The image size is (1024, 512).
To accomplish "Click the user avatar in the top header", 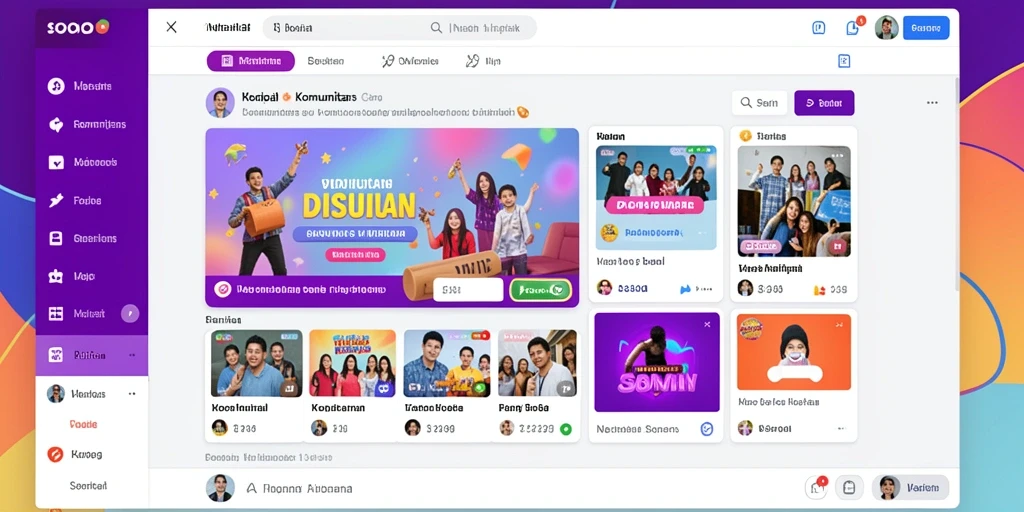I will click(x=886, y=27).
